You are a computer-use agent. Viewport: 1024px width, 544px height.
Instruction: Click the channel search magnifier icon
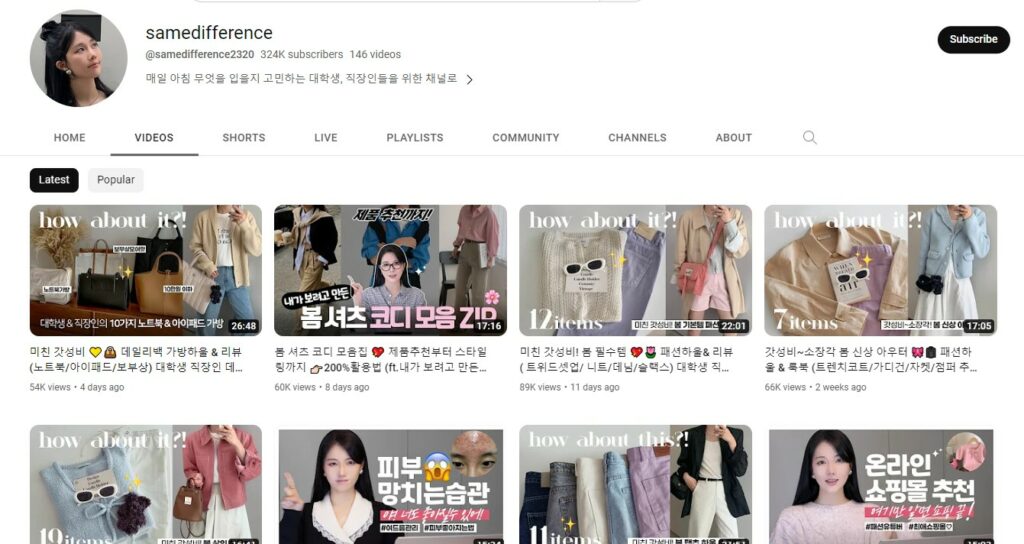(x=810, y=137)
